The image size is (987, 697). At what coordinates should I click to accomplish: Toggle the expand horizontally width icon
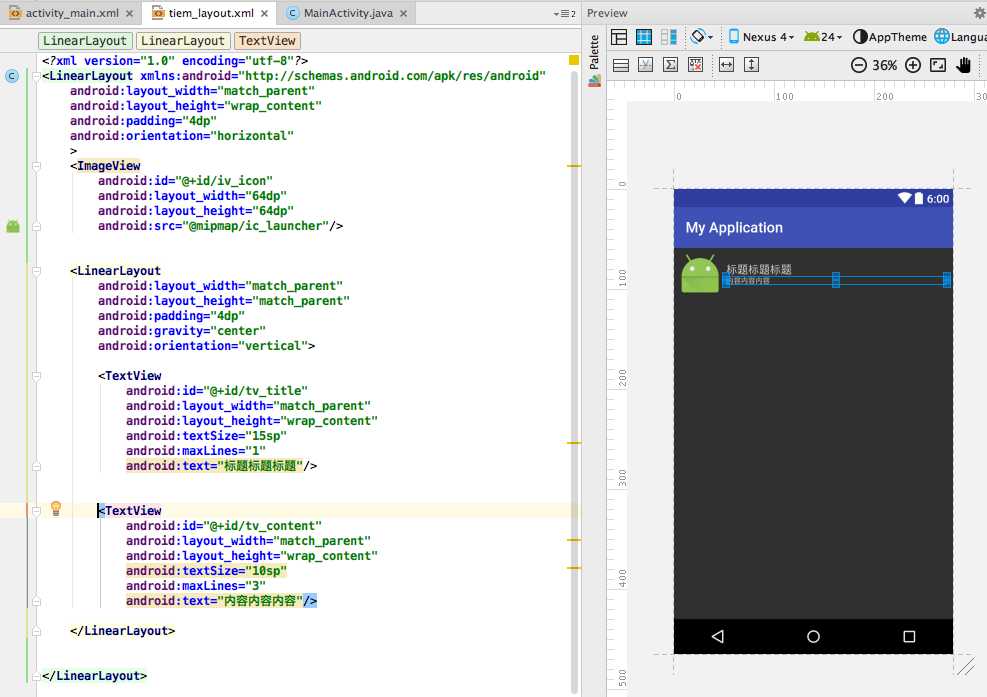click(726, 65)
